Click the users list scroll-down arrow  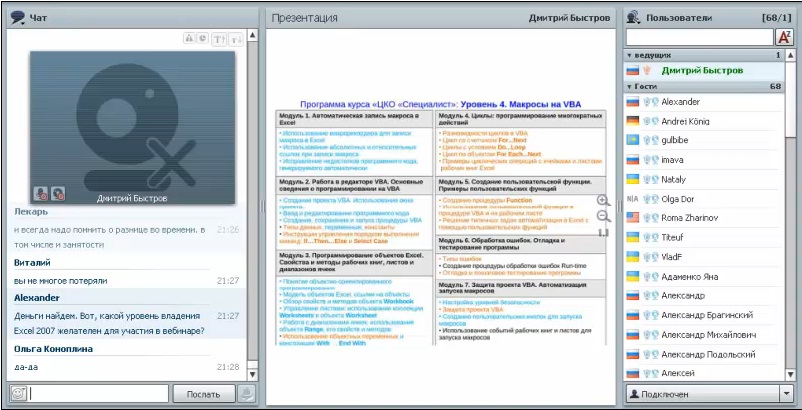[790, 375]
